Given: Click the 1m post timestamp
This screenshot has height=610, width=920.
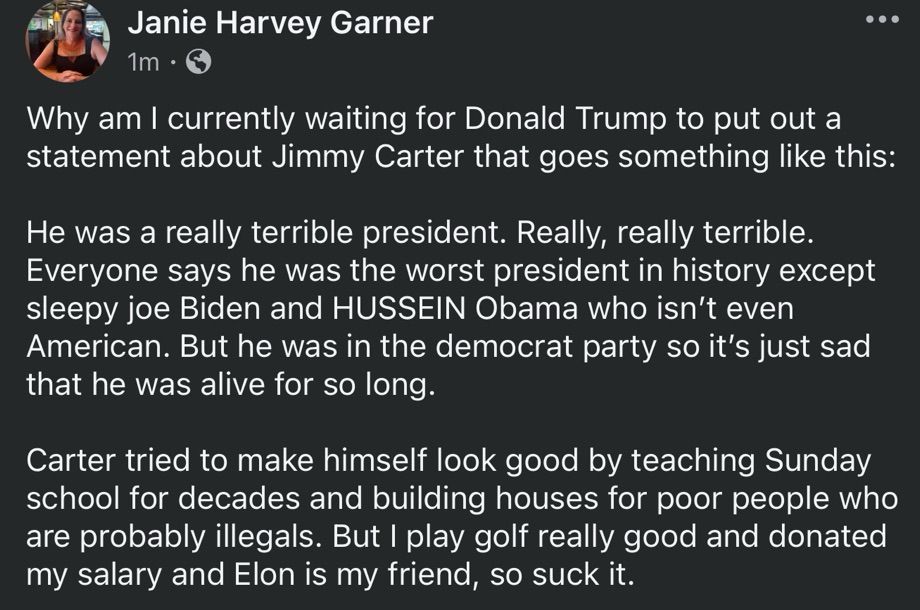Looking at the screenshot, I should point(143,62).
